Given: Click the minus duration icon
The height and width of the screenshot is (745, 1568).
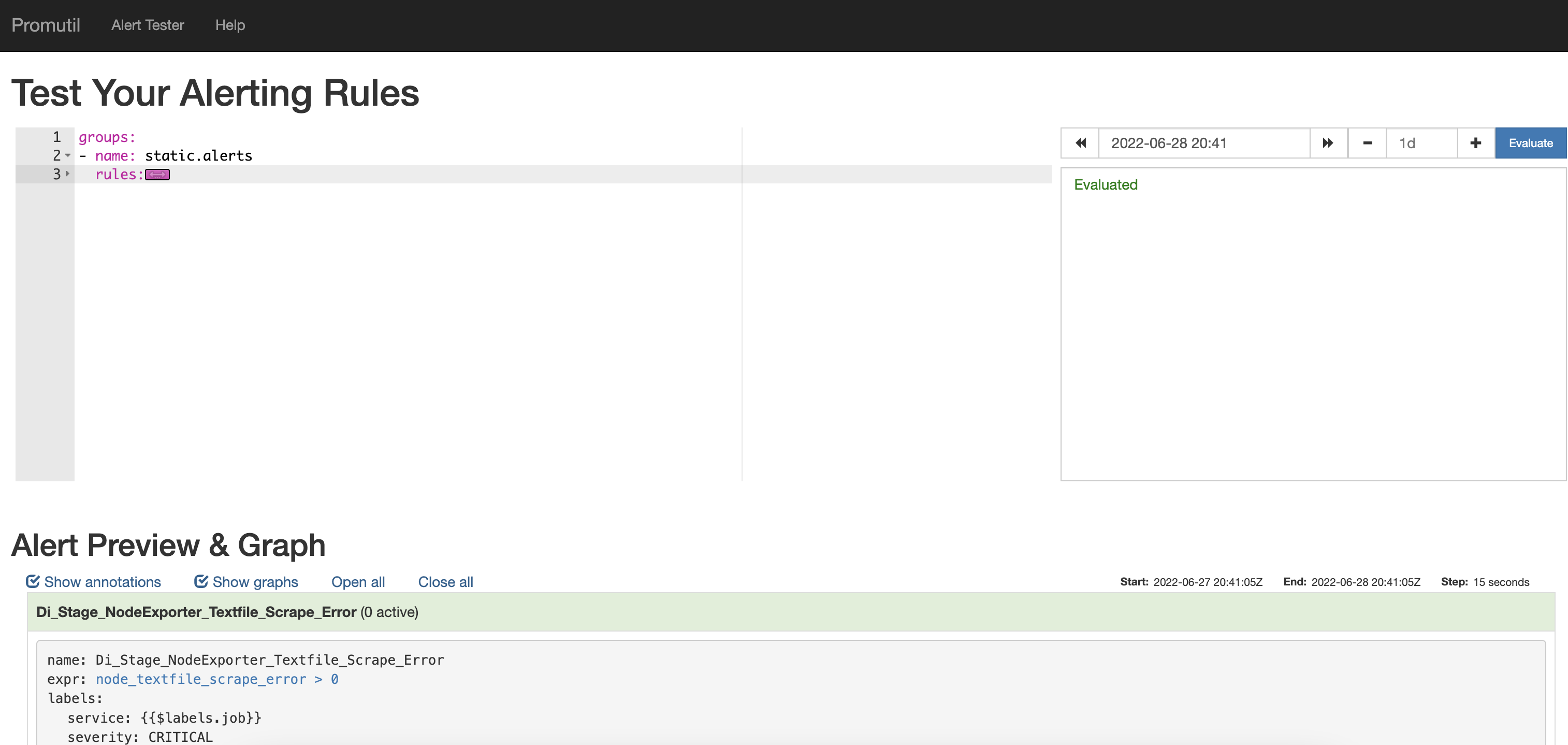Looking at the screenshot, I should click(1367, 143).
